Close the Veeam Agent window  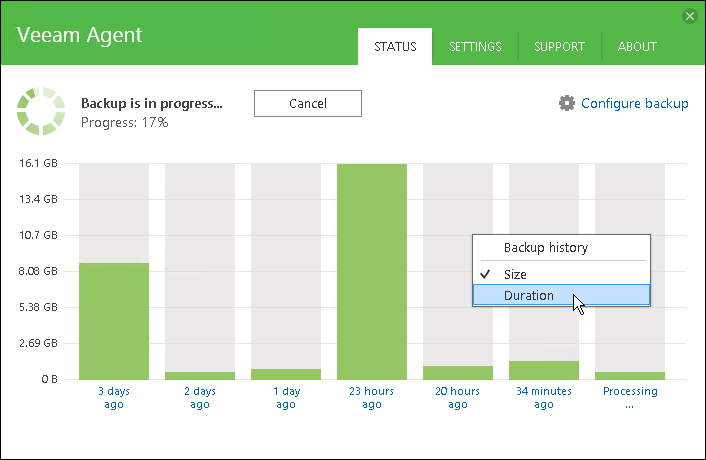(689, 16)
